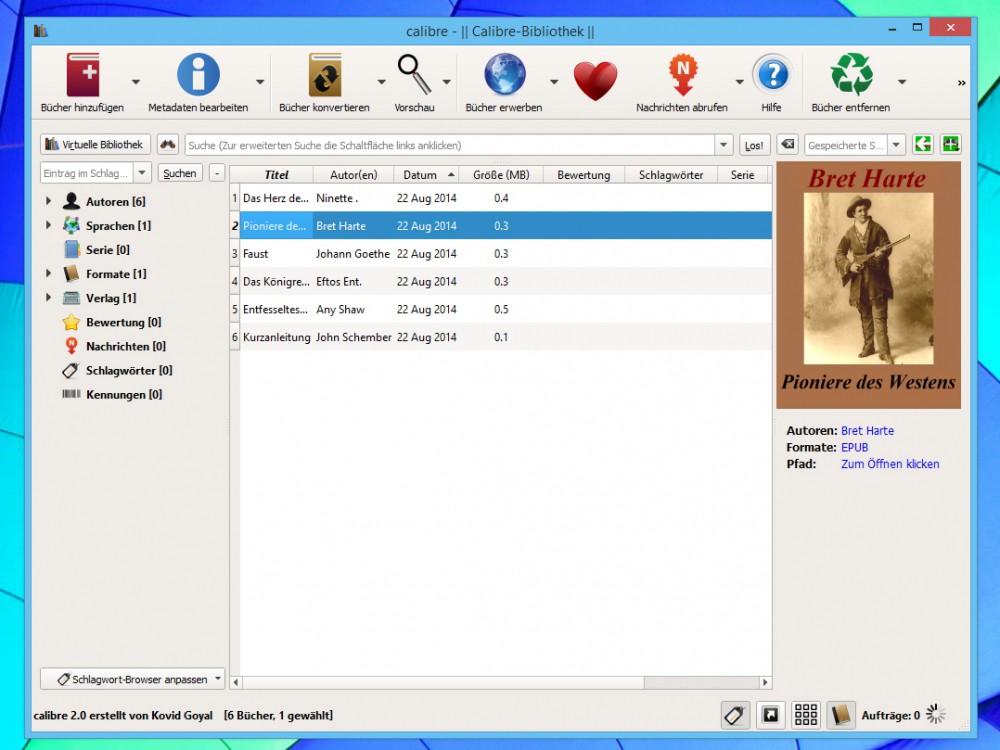The width and height of the screenshot is (1000, 750).
Task: Click the Bücher hinzufügen icon
Action: [83, 77]
